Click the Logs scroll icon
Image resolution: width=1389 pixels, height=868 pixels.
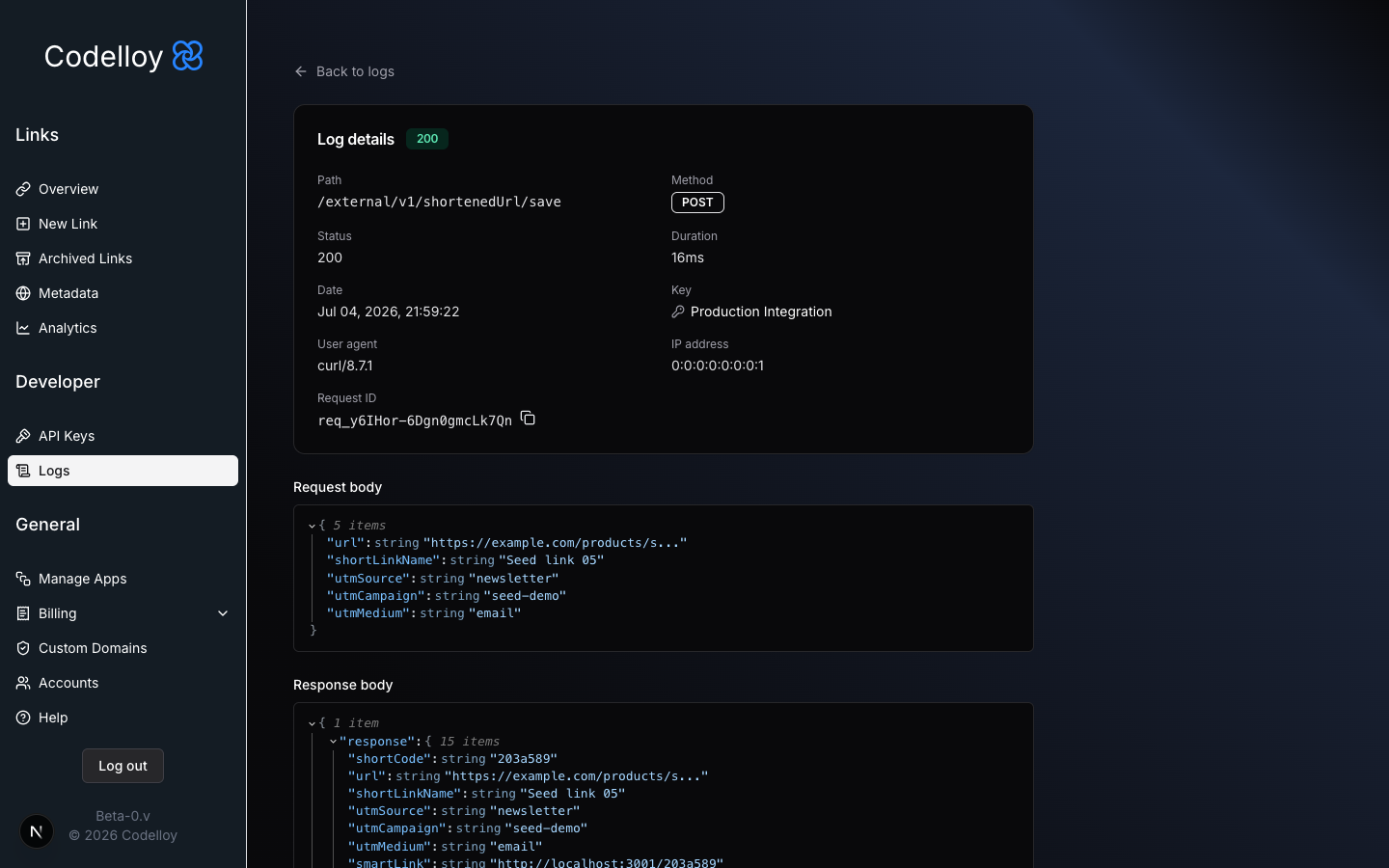point(23,471)
